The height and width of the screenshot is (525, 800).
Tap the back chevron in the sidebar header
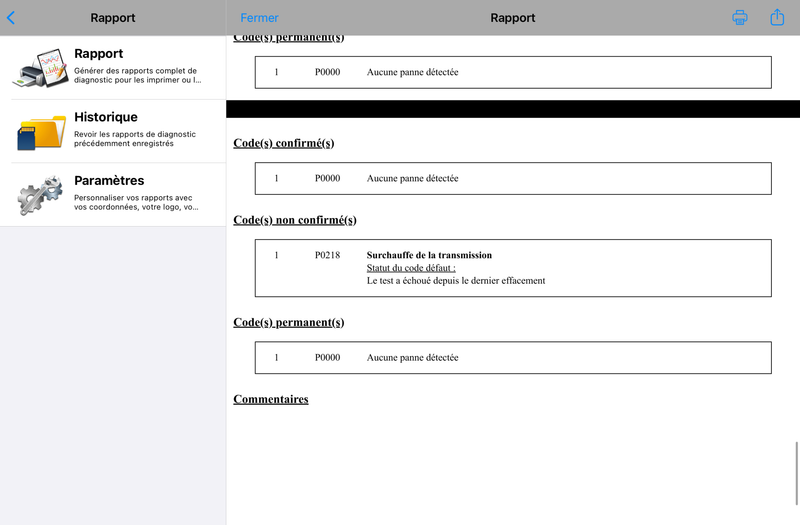point(11,18)
